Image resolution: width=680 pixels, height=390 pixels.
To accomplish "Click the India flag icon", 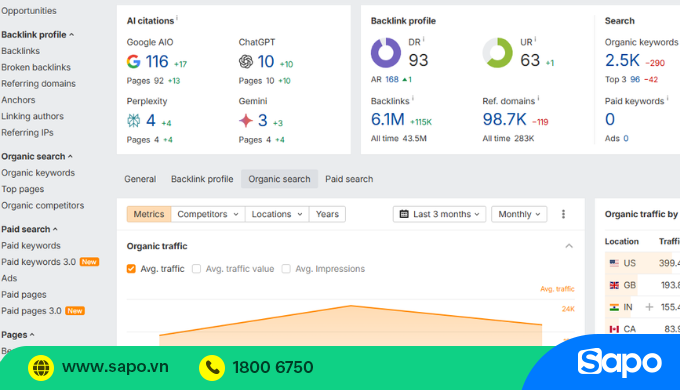I will pyautogui.click(x=614, y=307).
